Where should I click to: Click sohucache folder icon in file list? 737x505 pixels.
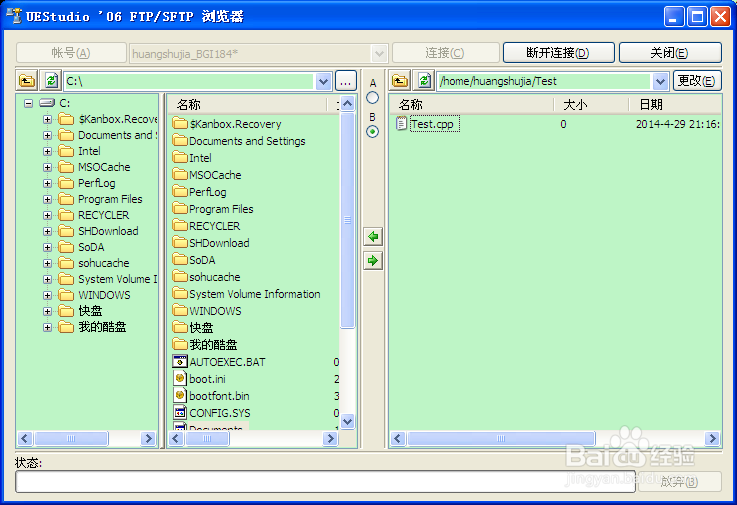point(180,276)
